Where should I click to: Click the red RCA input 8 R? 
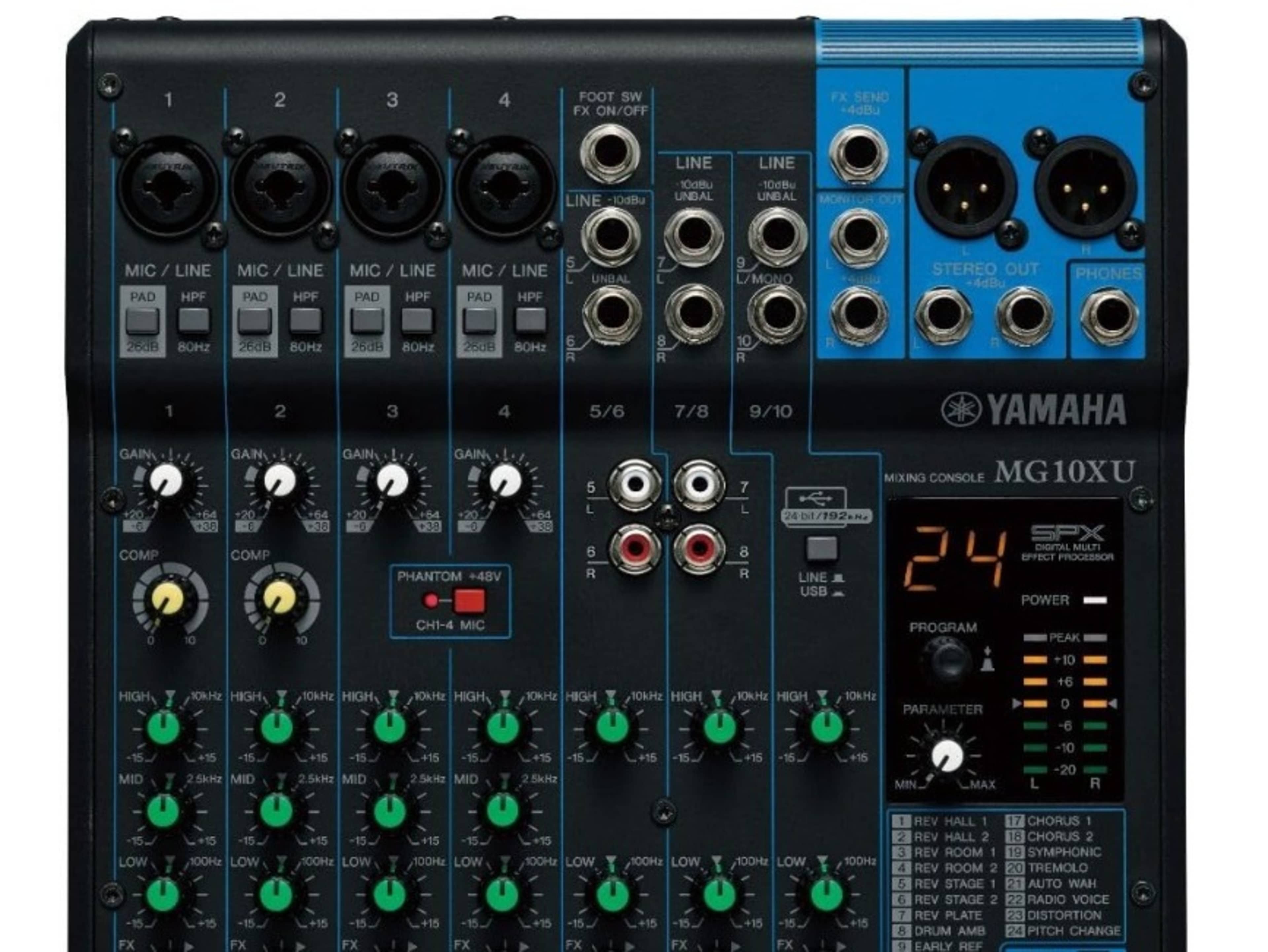[x=699, y=549]
